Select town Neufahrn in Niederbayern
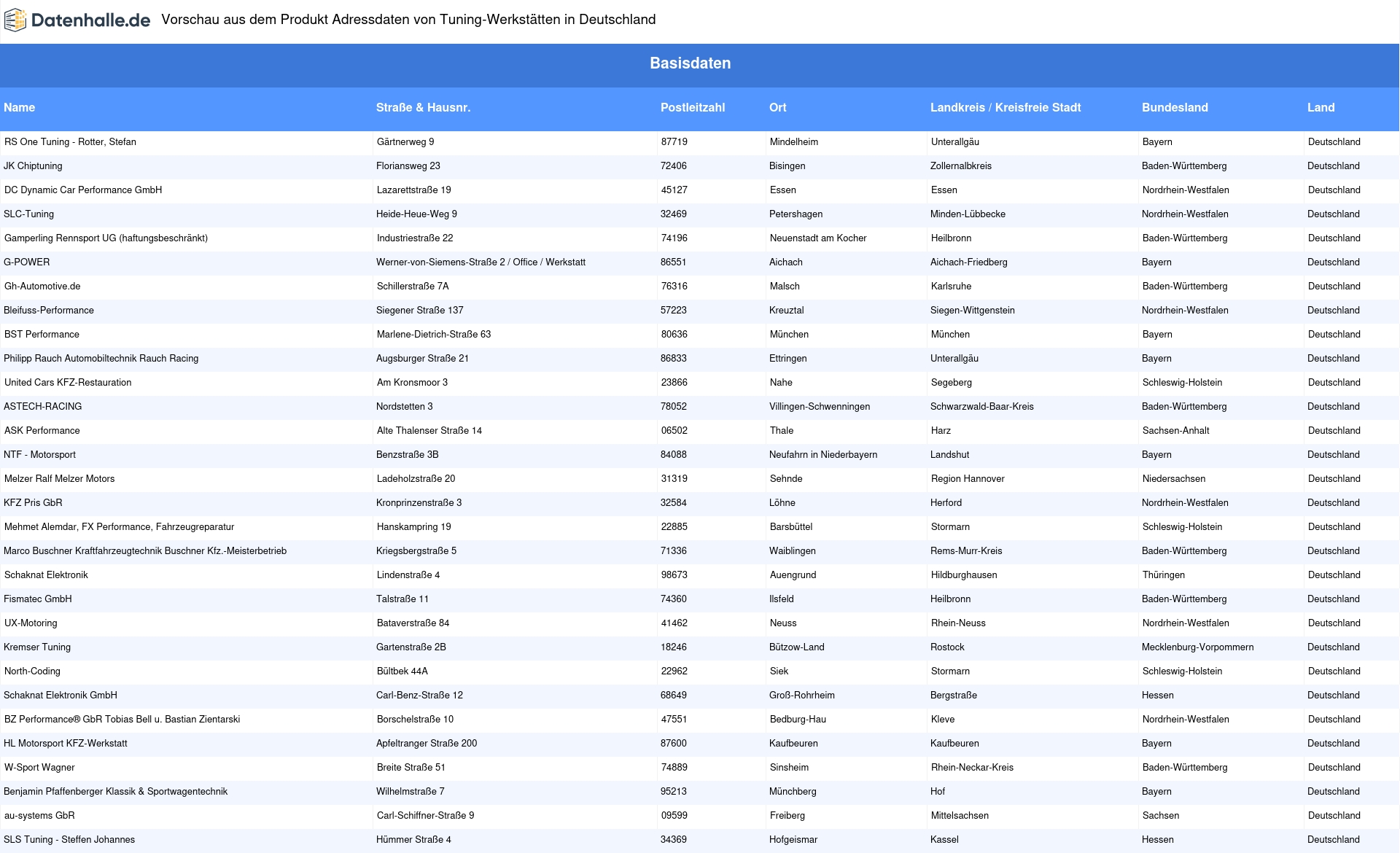The width and height of the screenshot is (1400, 853). pyautogui.click(x=823, y=455)
